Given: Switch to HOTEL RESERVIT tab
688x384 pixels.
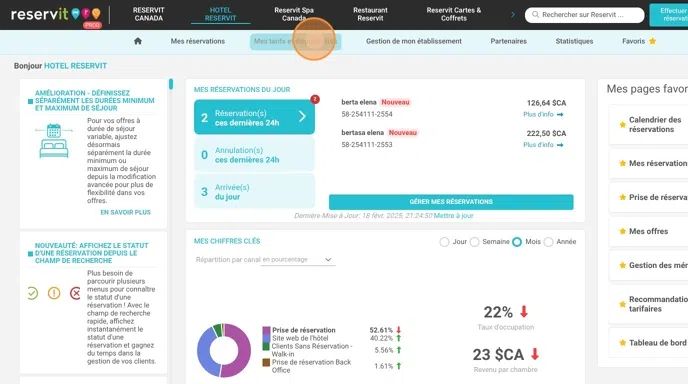Looking at the screenshot, I should click(220, 14).
